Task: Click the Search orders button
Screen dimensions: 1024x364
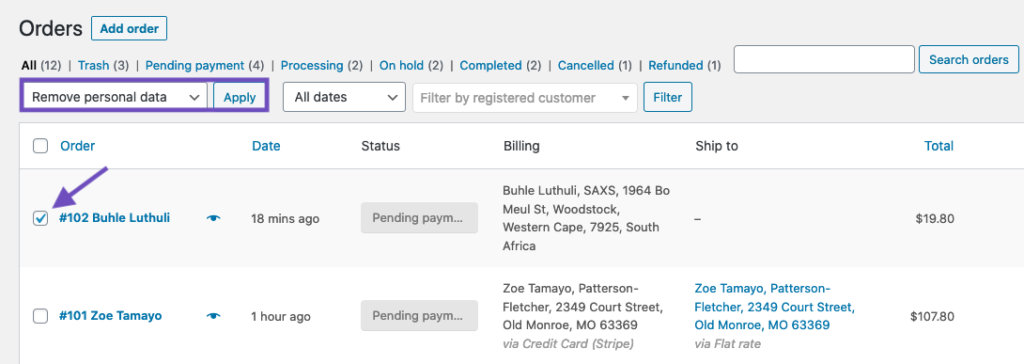Action: coord(968,59)
